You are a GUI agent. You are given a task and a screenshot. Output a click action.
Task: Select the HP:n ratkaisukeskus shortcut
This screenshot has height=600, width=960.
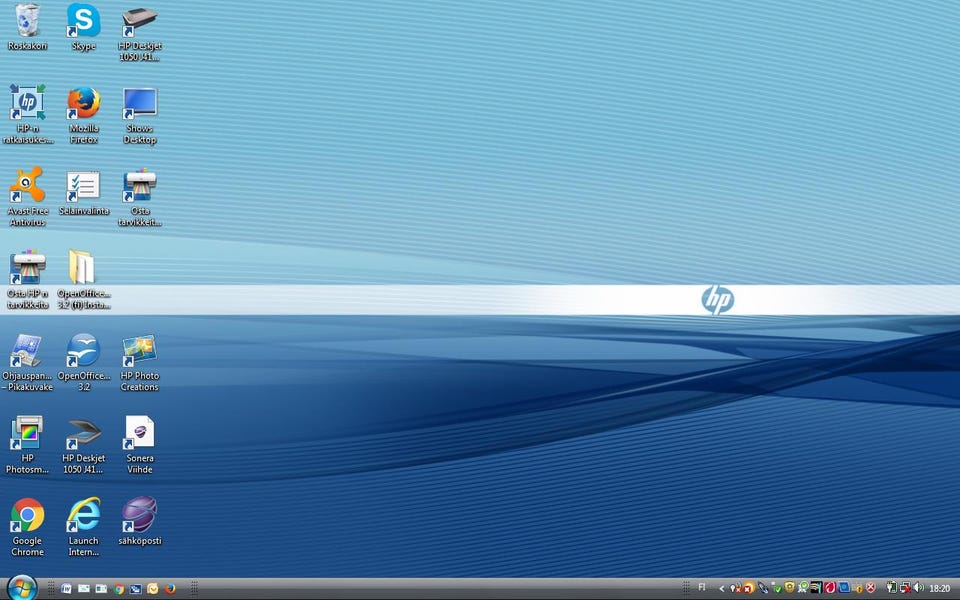[28, 114]
